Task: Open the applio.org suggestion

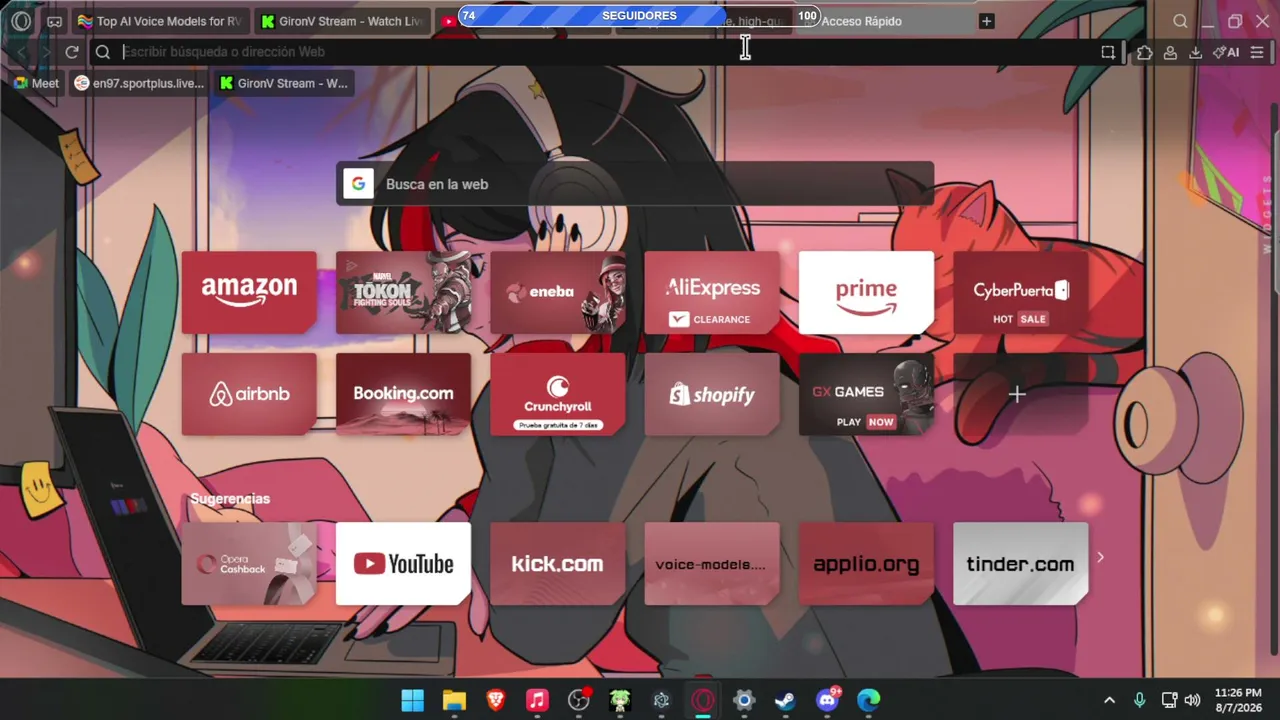Action: (x=866, y=564)
